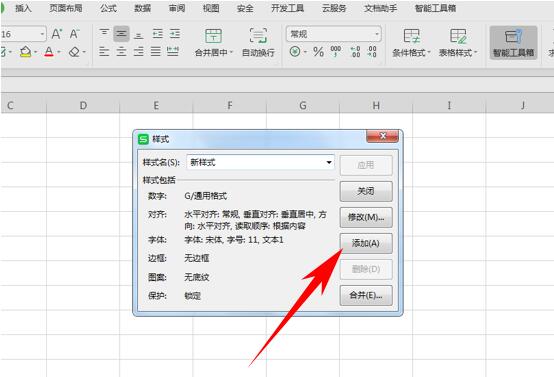The width and height of the screenshot is (554, 377).
Task: Click the eraser clear format icon
Action: tap(74, 52)
